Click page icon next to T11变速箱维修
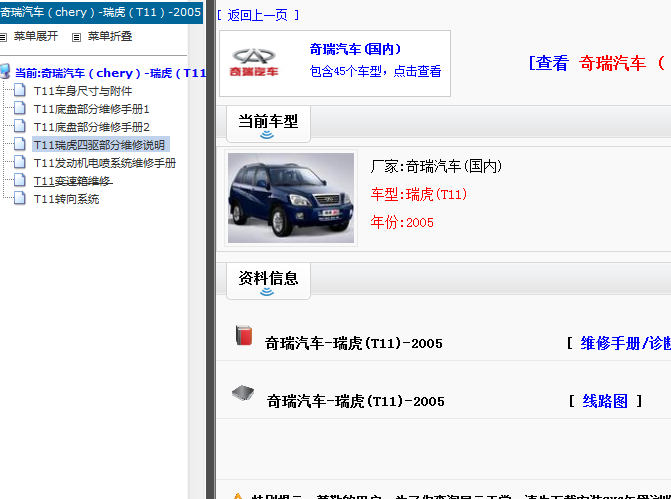Image resolution: width=671 pixels, height=499 pixels. pos(20,180)
